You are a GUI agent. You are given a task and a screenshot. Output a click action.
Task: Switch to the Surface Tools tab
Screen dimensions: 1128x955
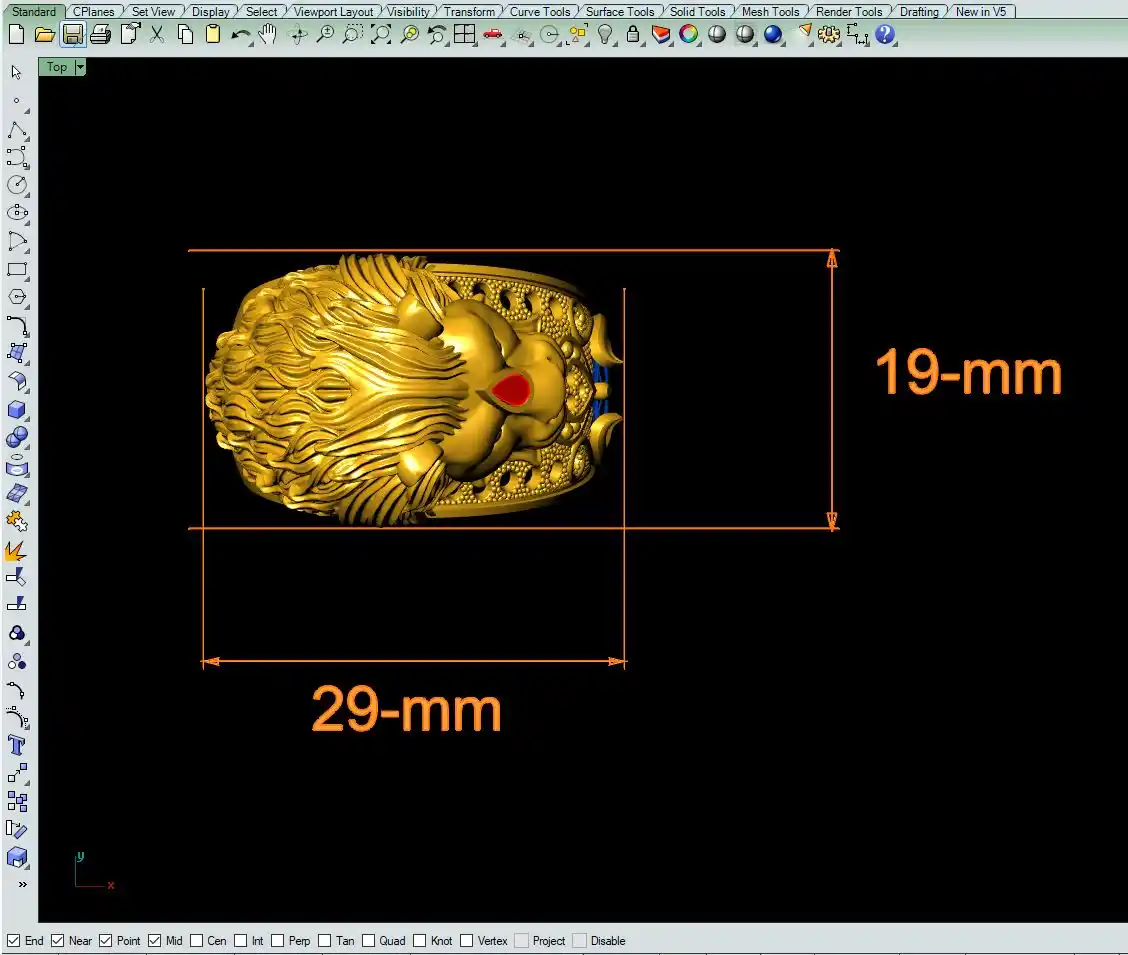click(x=619, y=12)
